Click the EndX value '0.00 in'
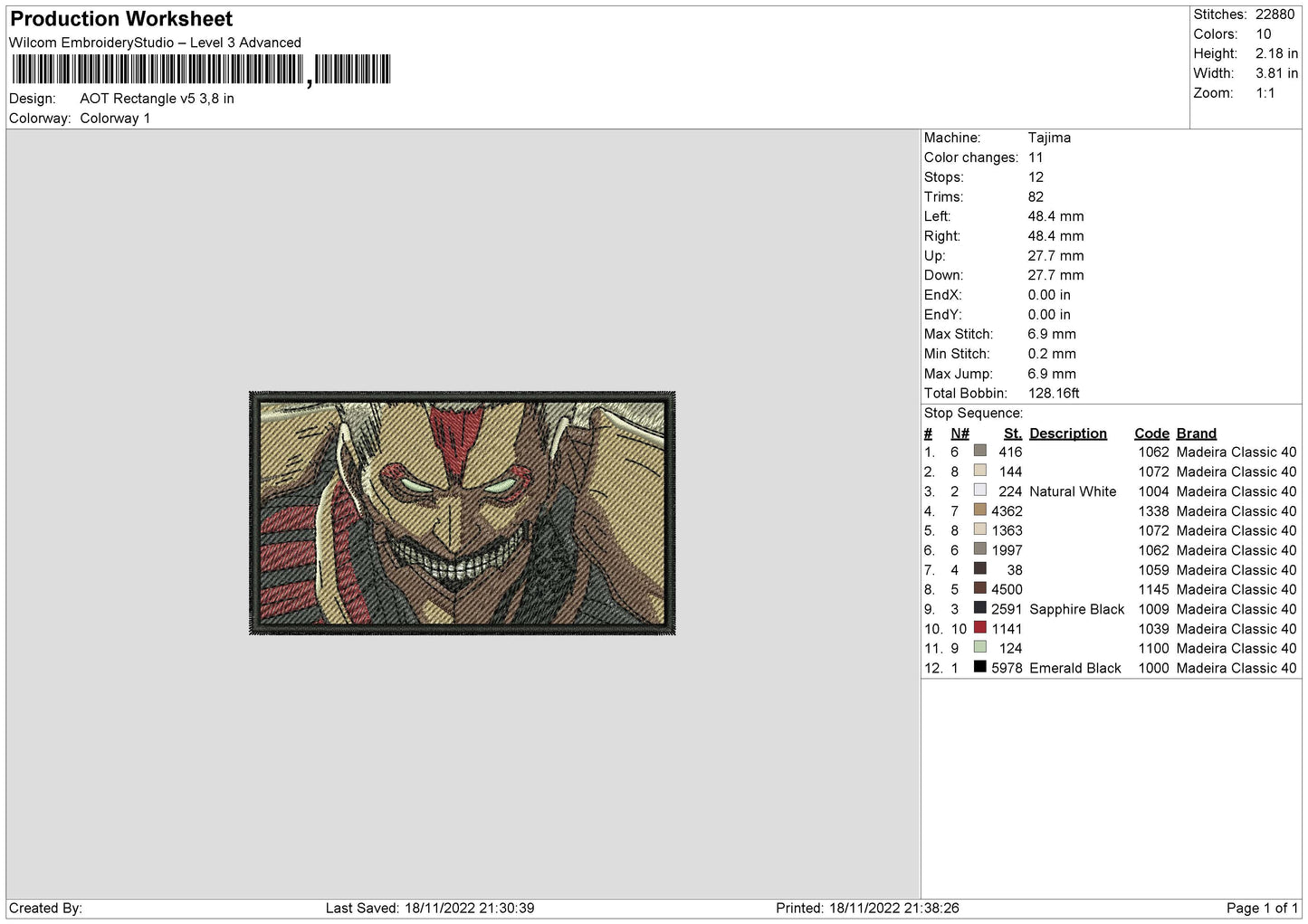Screen dimensions: 1308x924 [1049, 295]
